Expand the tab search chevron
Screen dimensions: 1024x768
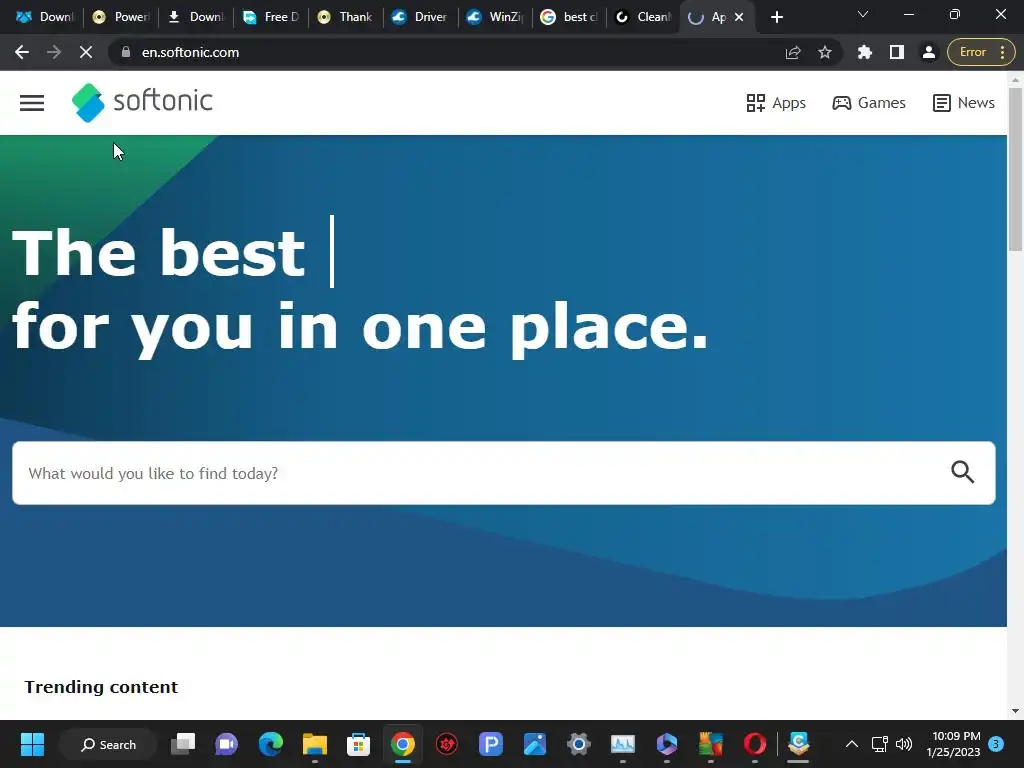click(863, 14)
